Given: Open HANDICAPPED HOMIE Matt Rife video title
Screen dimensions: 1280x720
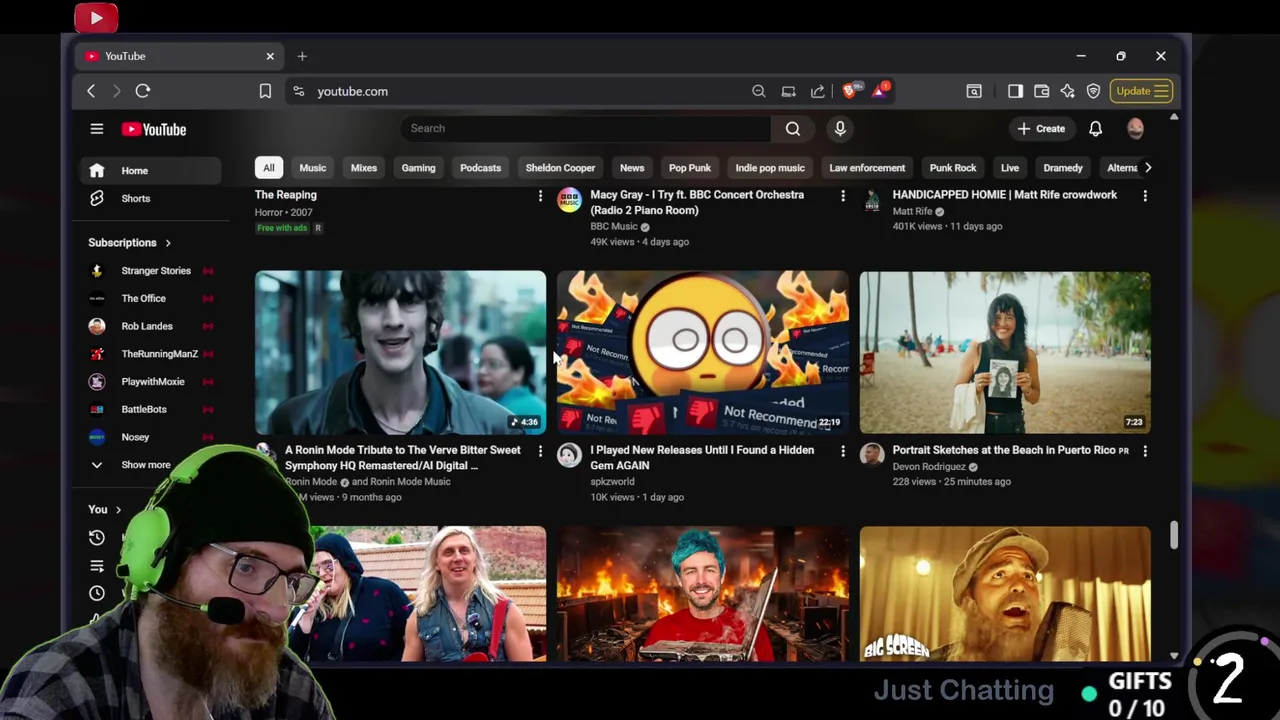Looking at the screenshot, I should point(1004,195).
